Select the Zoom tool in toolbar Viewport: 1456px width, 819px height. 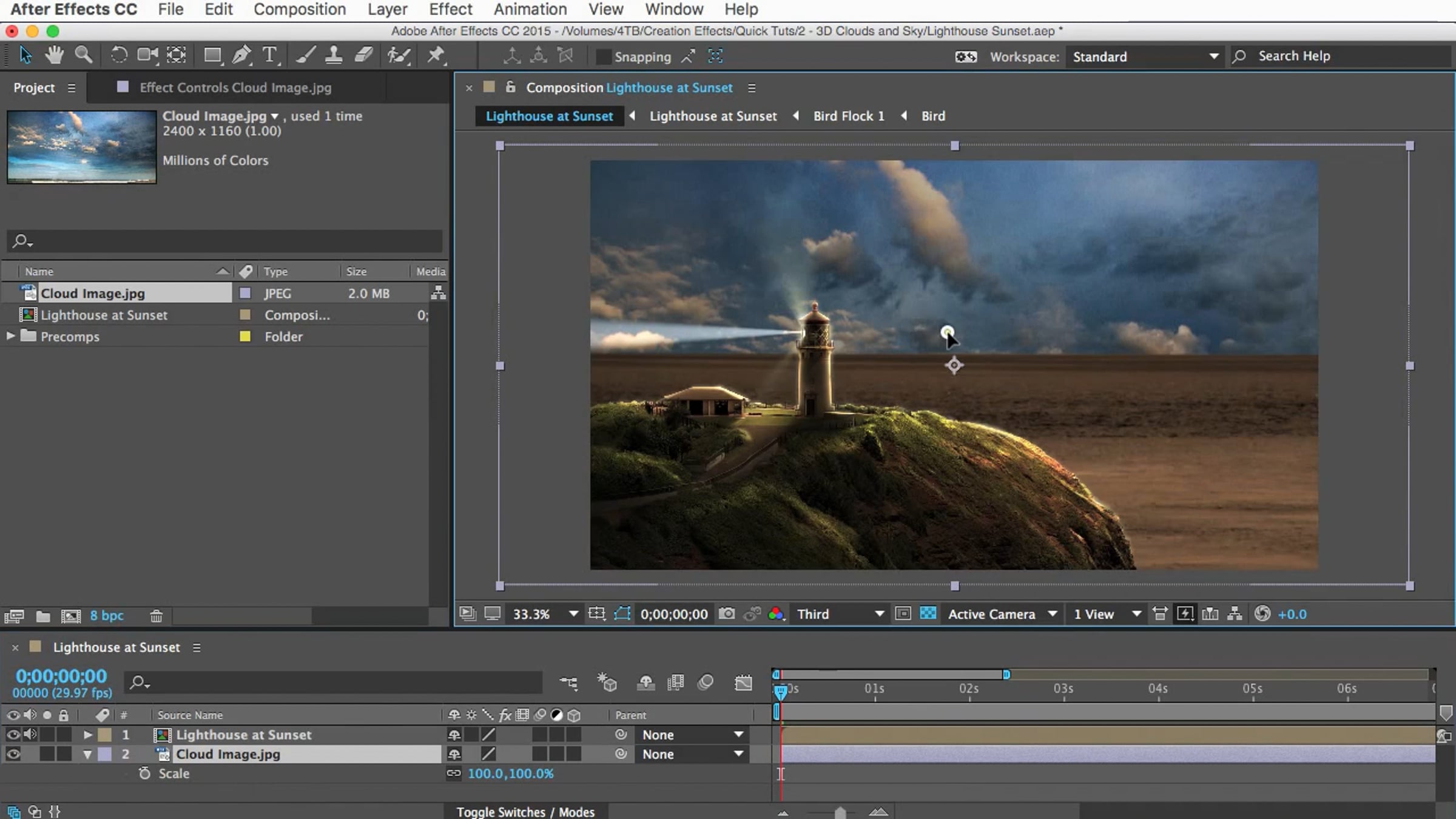[83, 55]
